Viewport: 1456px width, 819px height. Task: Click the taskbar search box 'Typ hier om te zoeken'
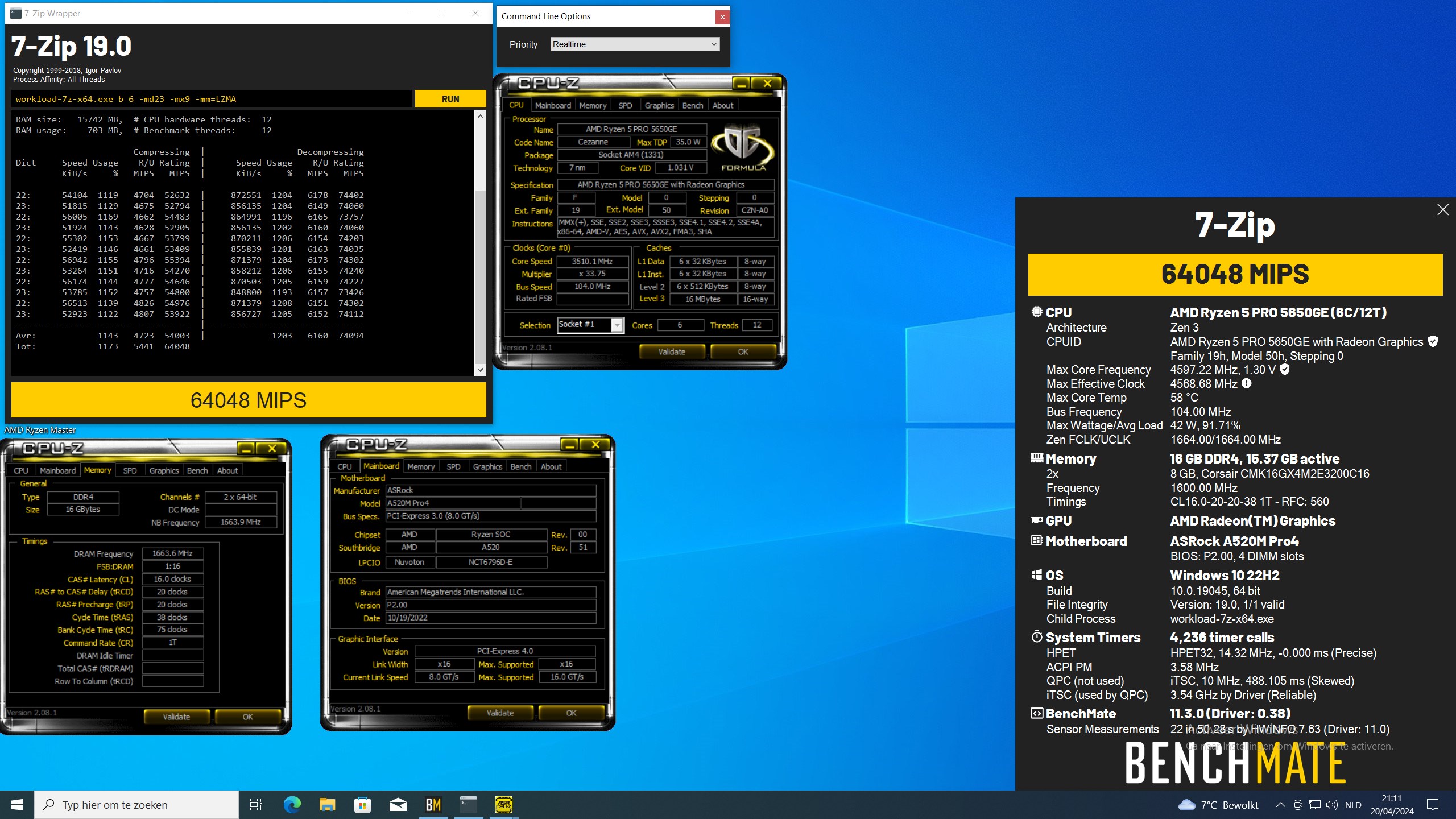tap(136, 805)
